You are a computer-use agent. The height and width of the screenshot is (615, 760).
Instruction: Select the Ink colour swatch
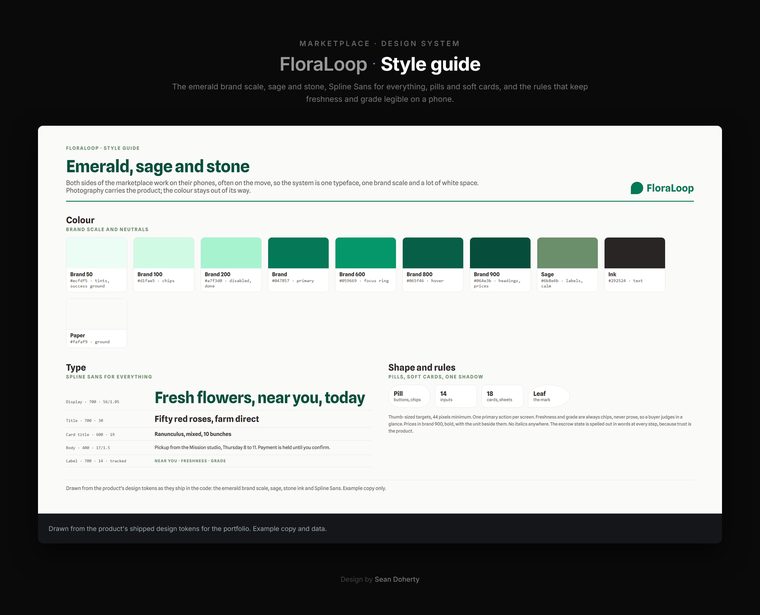point(635,264)
